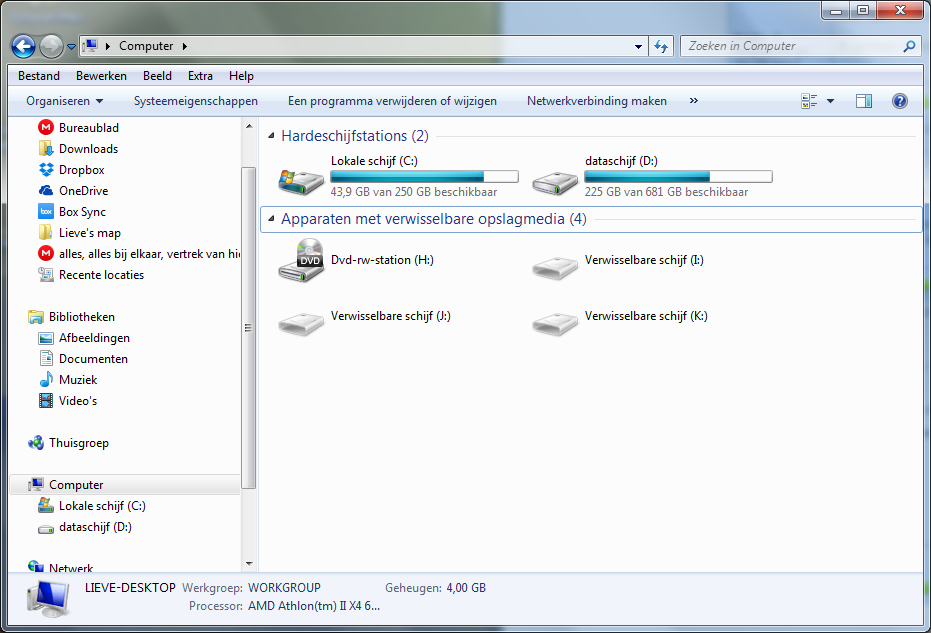Click Apparaten met verwisselbare opslagmedia (4) header
Screen dimensions: 931x633
pyautogui.click(x=433, y=219)
